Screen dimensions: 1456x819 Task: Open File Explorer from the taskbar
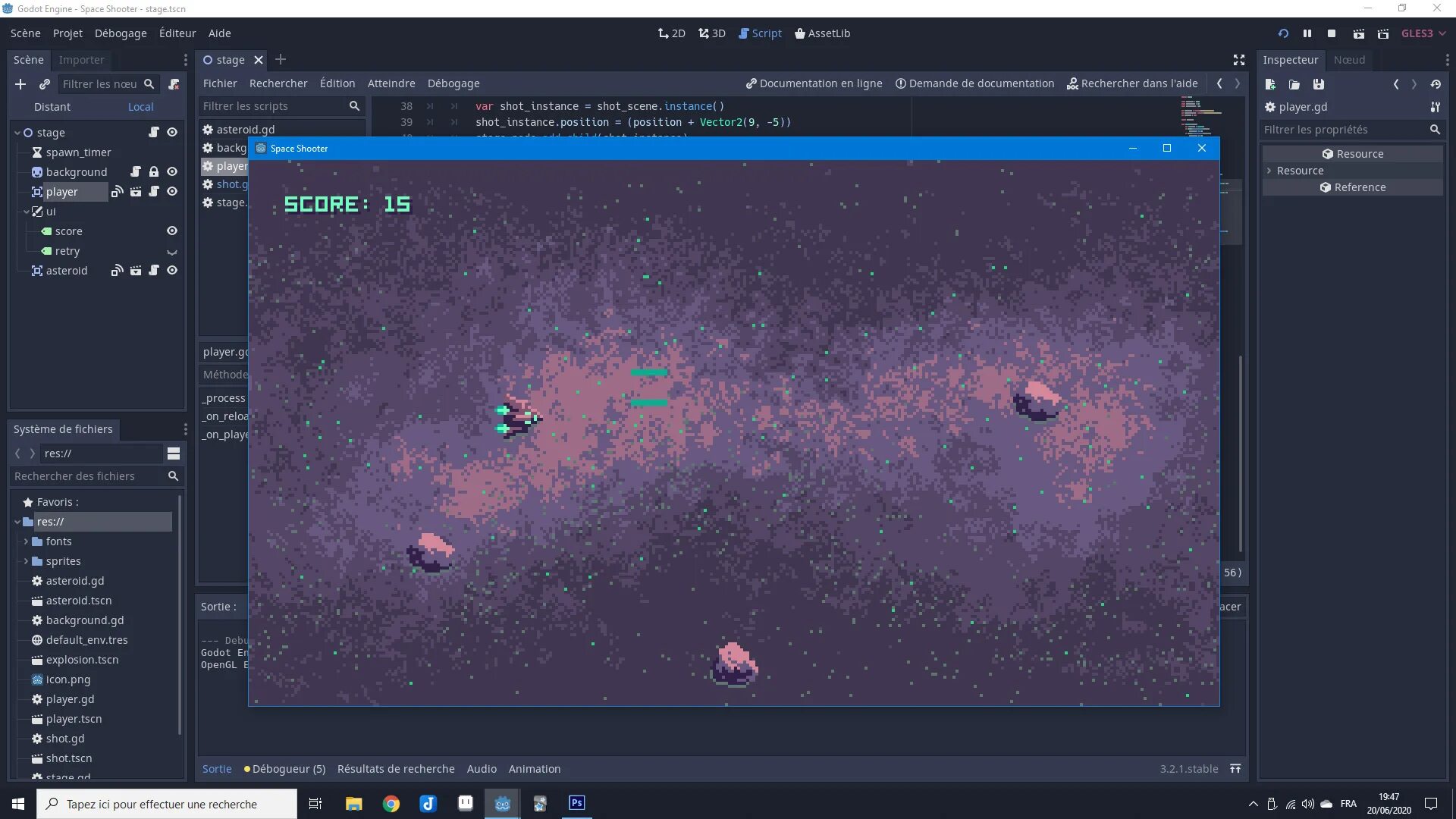click(x=354, y=804)
